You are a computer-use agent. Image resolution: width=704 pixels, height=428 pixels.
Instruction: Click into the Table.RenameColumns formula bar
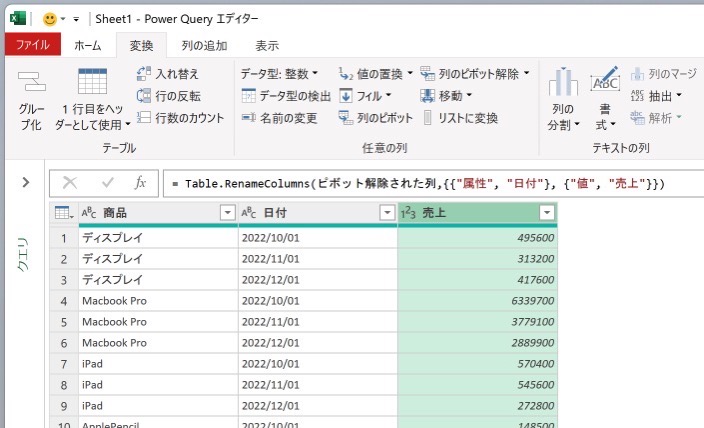tap(433, 183)
